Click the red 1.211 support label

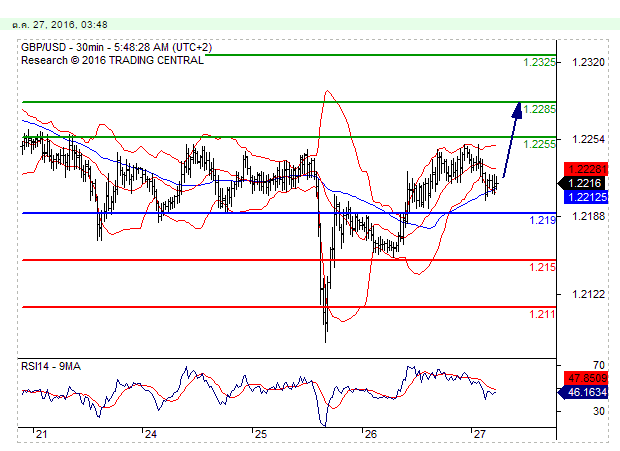click(x=542, y=314)
